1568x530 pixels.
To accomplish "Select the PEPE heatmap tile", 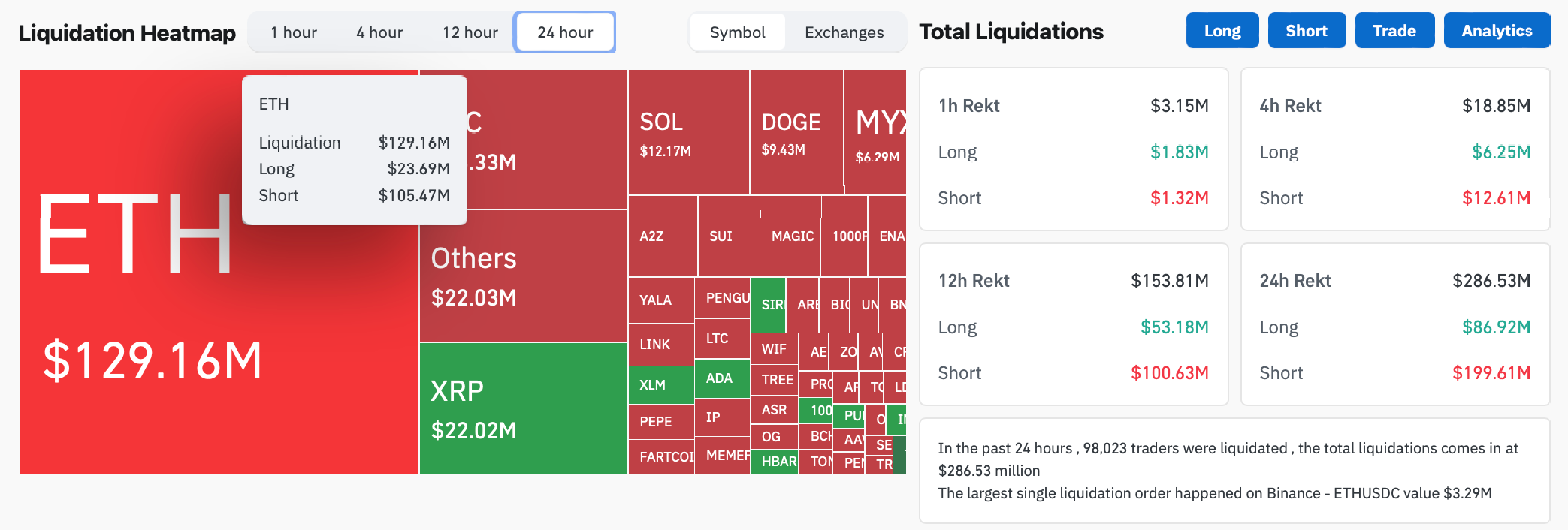I will coord(660,422).
